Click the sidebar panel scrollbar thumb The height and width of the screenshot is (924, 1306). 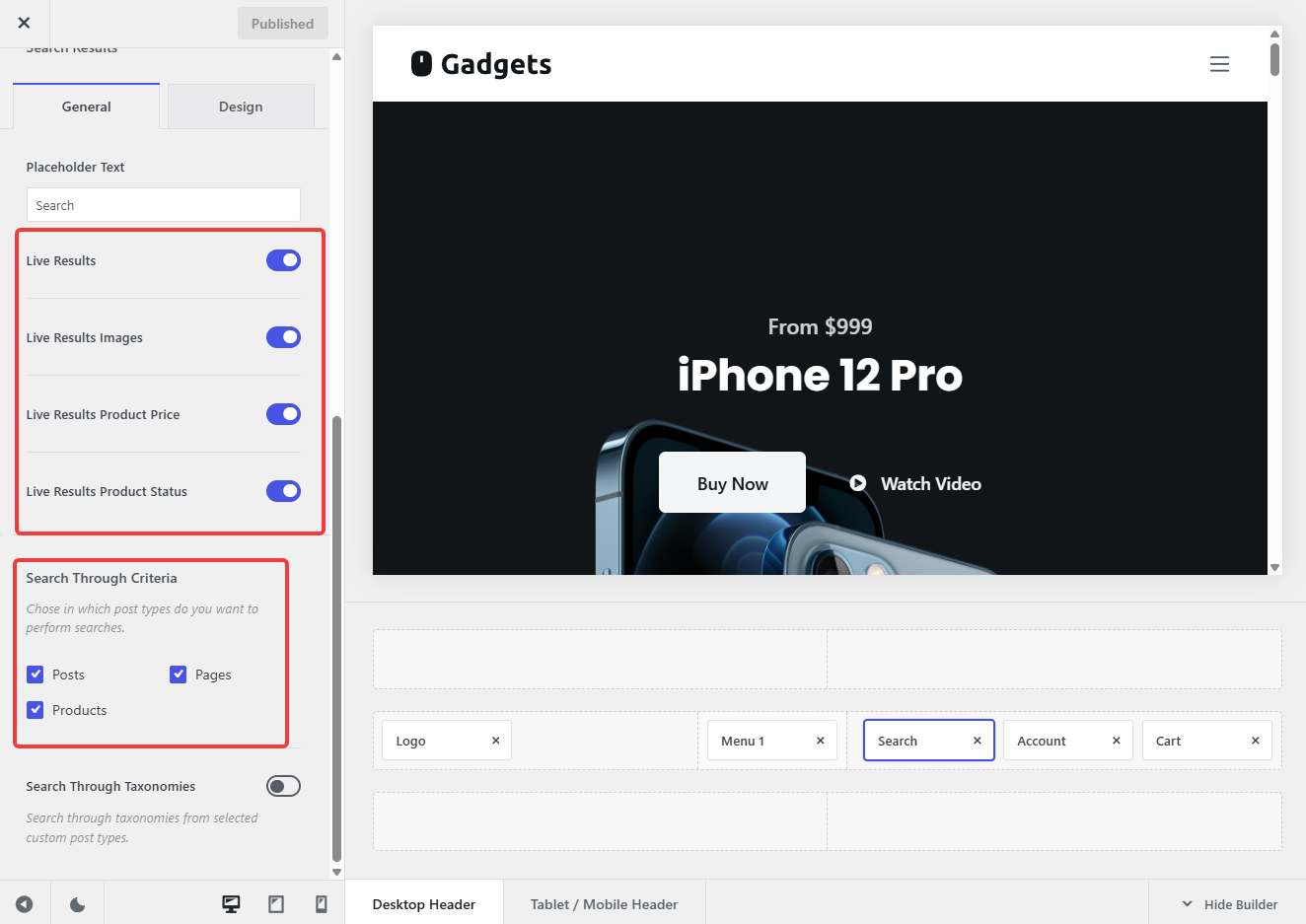tap(336, 638)
